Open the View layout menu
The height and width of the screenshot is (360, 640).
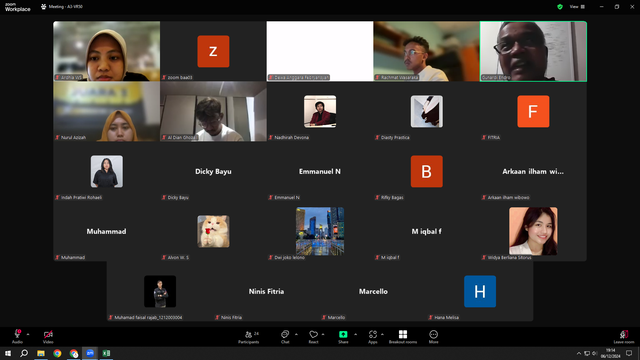(x=577, y=7)
